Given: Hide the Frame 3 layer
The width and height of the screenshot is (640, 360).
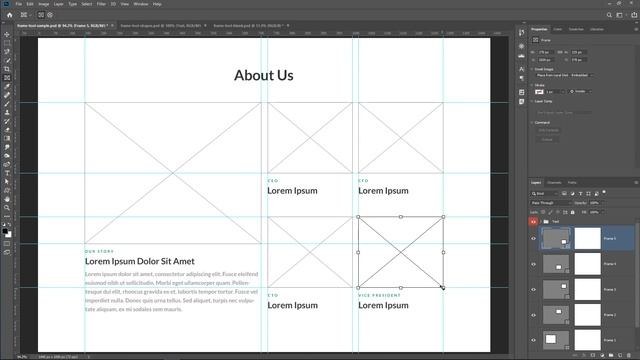Looking at the screenshot, I should (x=533, y=289).
